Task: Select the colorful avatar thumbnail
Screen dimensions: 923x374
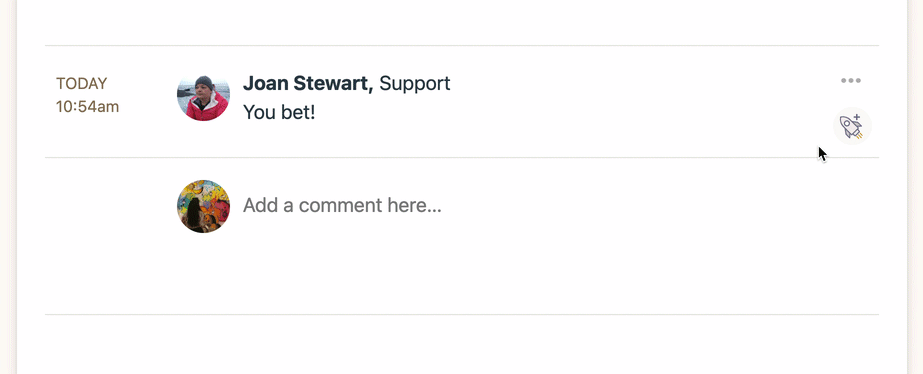Action: click(204, 206)
